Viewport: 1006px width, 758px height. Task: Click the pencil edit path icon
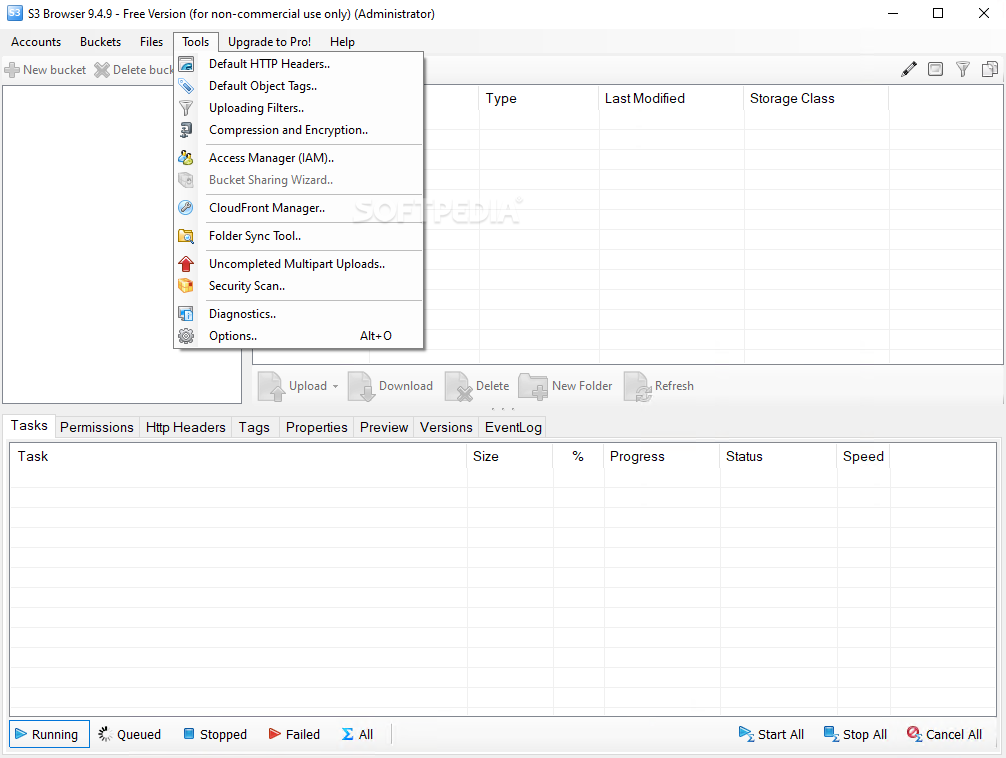(x=908, y=69)
